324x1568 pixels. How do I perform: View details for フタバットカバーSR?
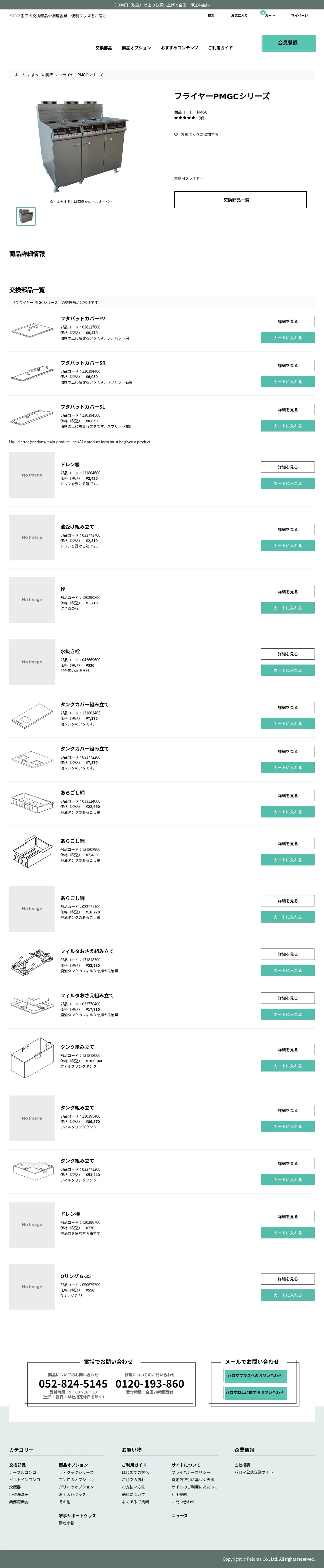(x=288, y=366)
